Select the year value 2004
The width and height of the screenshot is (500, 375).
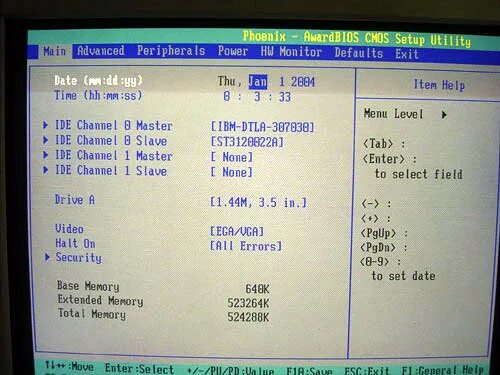[x=303, y=82]
